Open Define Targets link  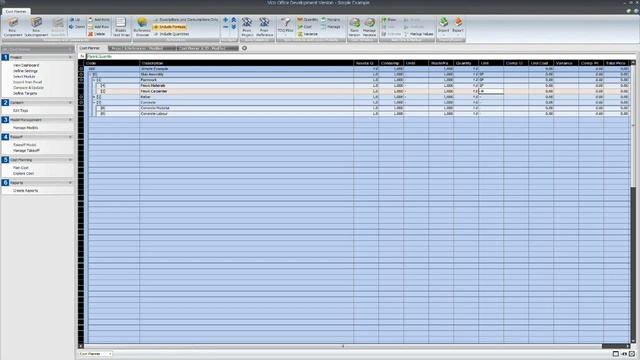(25, 93)
